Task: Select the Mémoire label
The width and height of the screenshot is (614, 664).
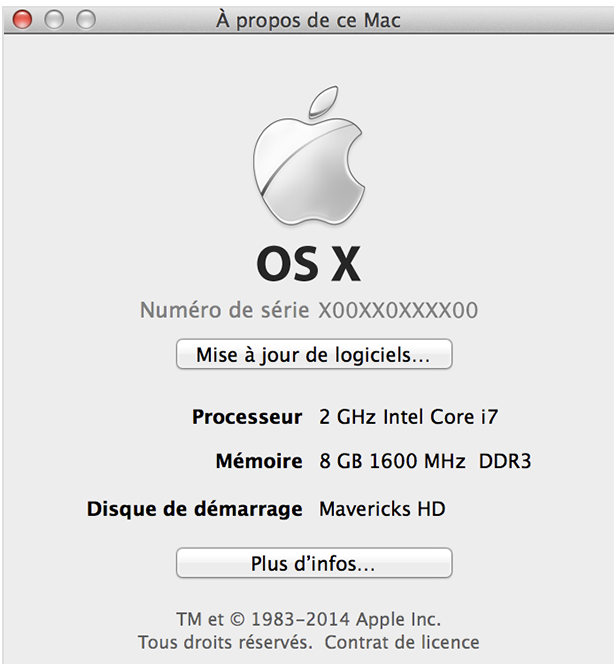Action: tap(258, 462)
